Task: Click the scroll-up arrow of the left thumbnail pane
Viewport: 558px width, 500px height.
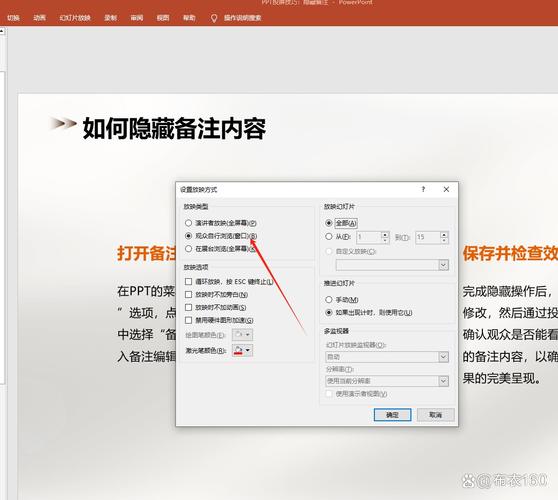Action: pos(2,31)
